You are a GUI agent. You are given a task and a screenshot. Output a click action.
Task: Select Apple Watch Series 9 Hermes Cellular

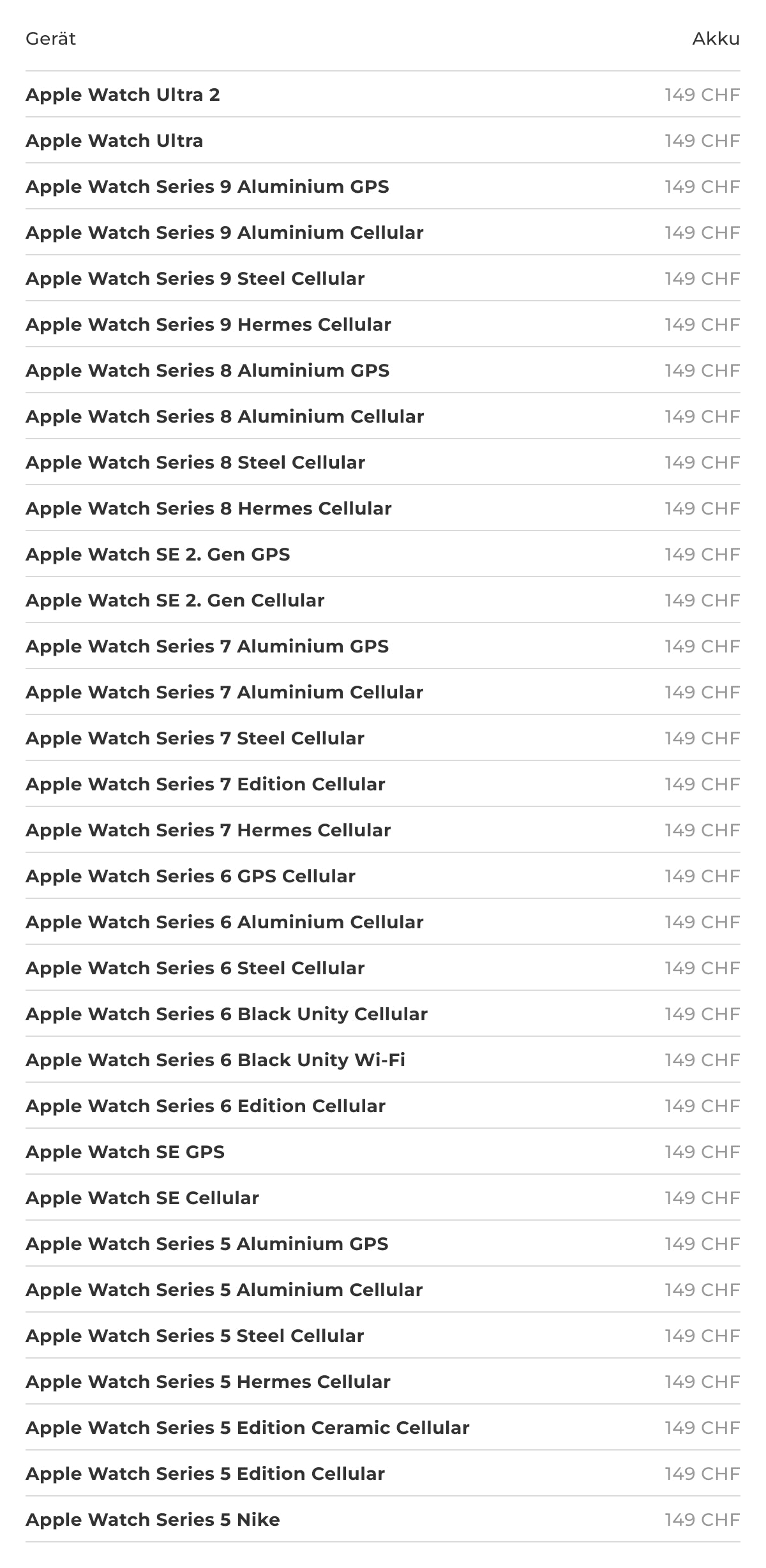pyautogui.click(x=208, y=324)
